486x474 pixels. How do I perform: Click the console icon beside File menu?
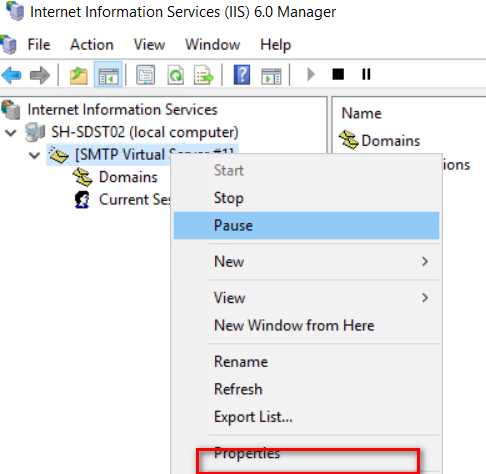coord(8,44)
